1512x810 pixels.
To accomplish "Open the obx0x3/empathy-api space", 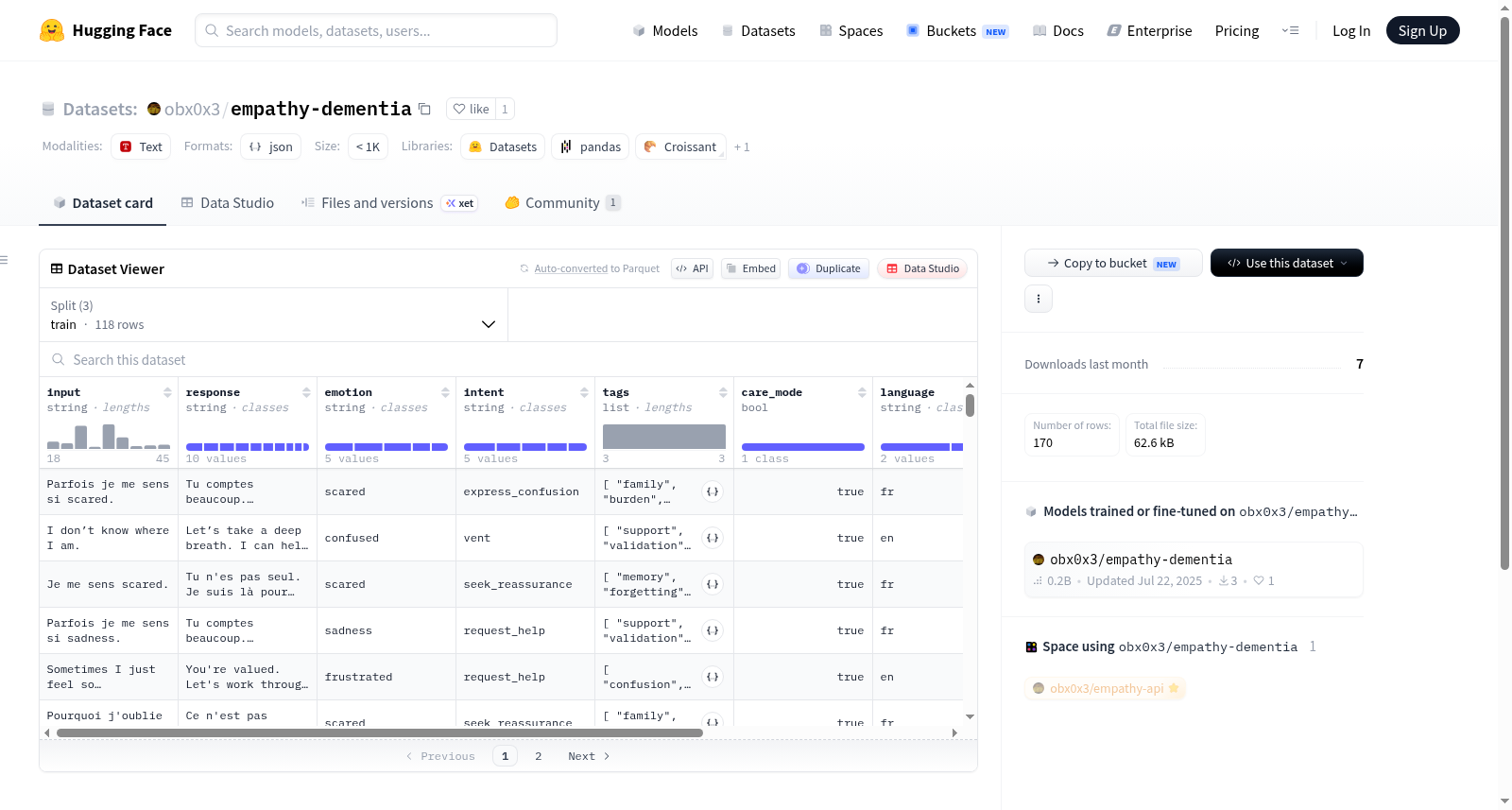I will coord(1106,688).
